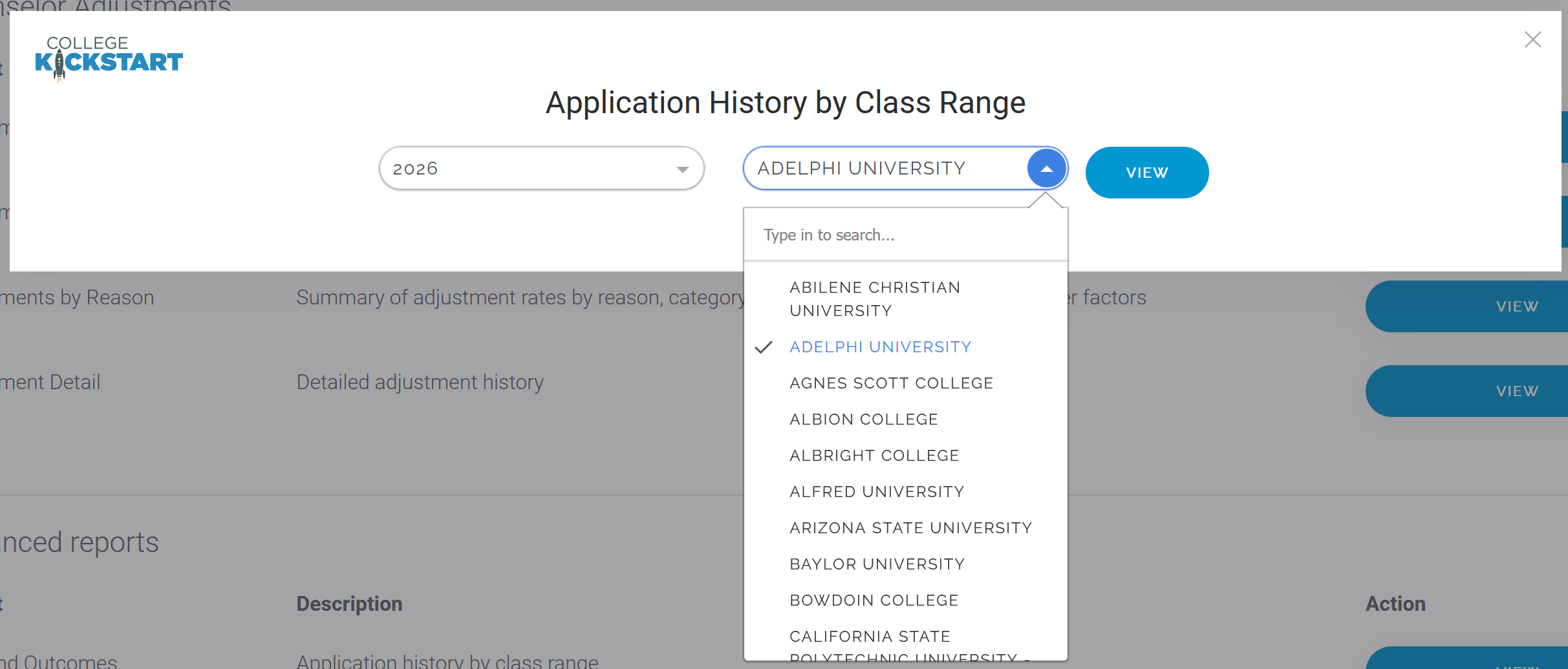Select the checked Adelphi University option
1568x669 pixels.
[905, 347]
